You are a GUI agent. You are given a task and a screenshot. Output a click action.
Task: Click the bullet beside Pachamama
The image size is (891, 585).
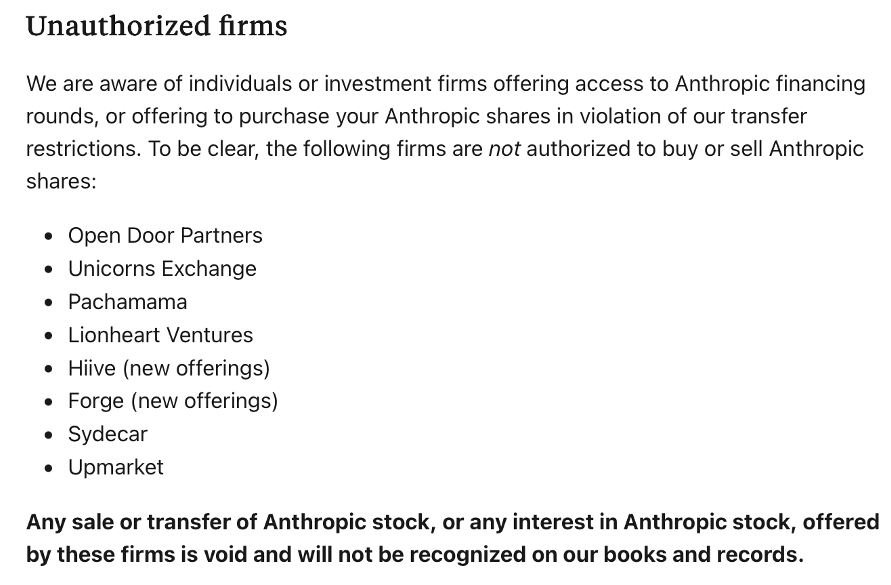pyautogui.click(x=49, y=302)
